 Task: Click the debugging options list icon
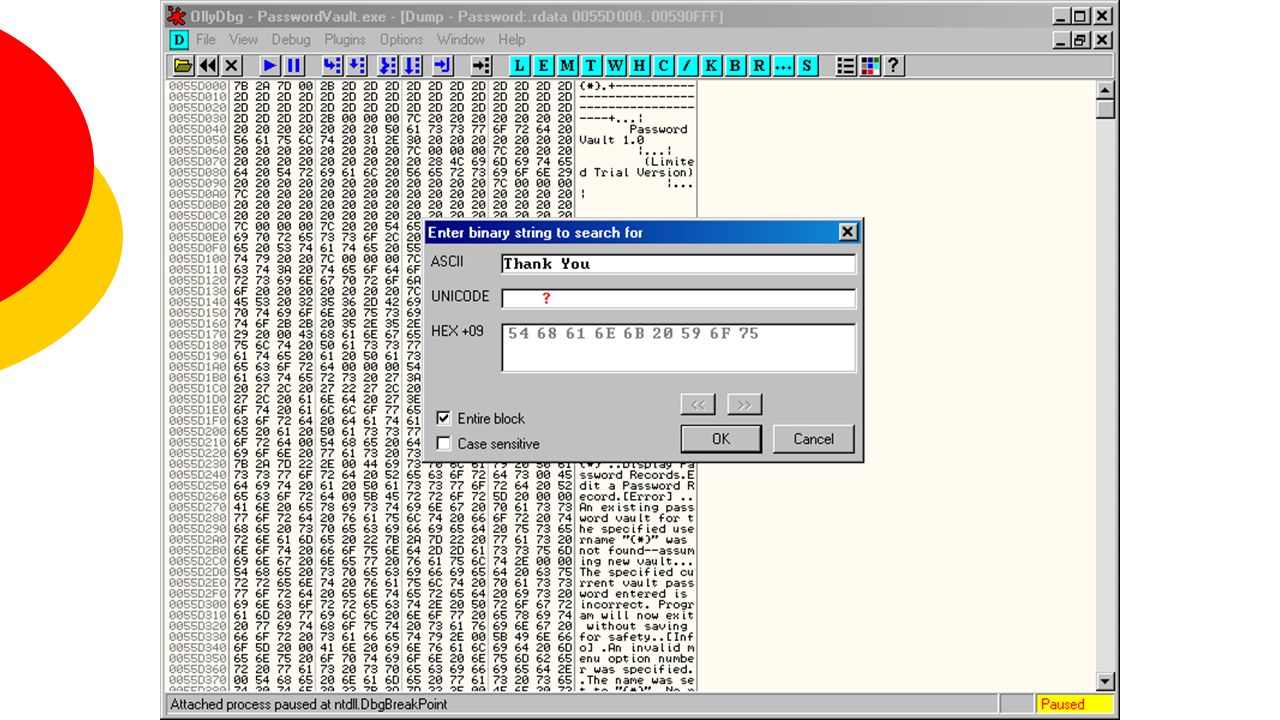(846, 65)
